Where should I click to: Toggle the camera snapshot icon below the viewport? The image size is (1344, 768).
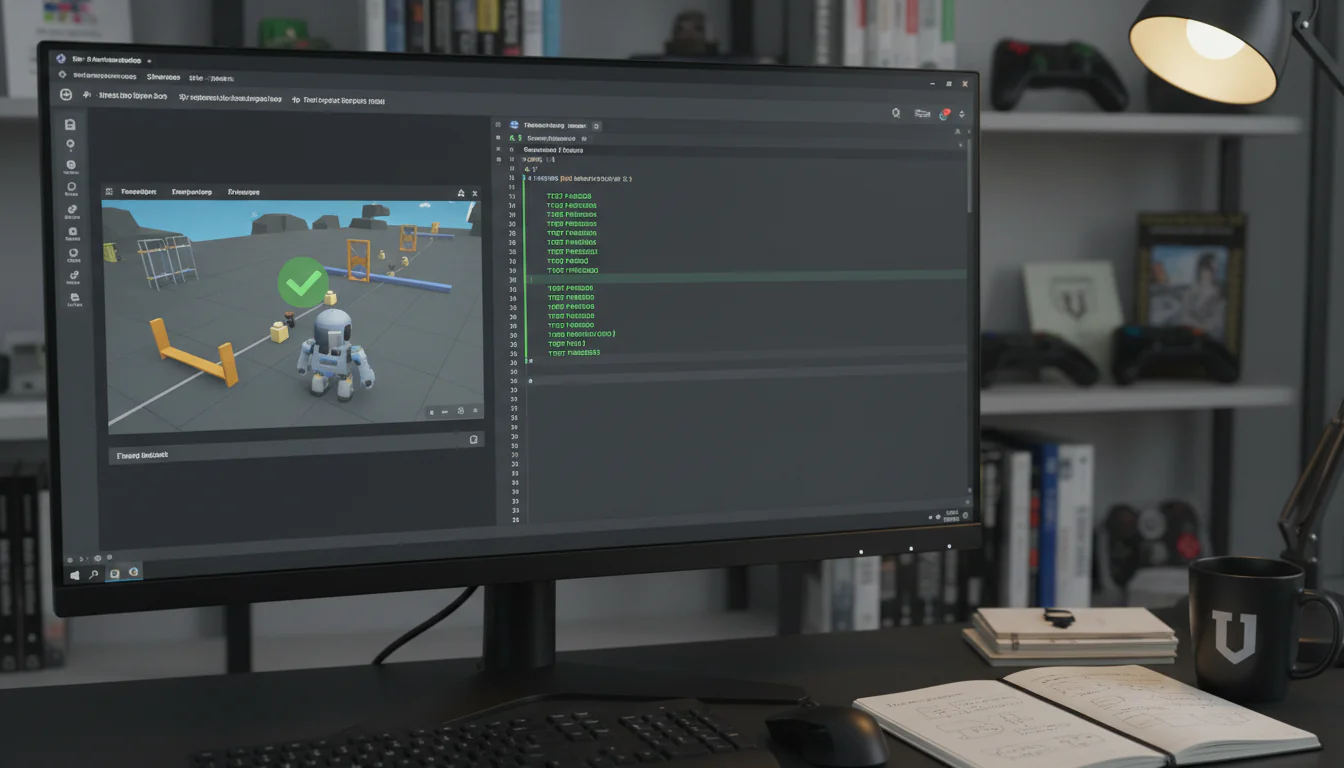click(x=475, y=439)
